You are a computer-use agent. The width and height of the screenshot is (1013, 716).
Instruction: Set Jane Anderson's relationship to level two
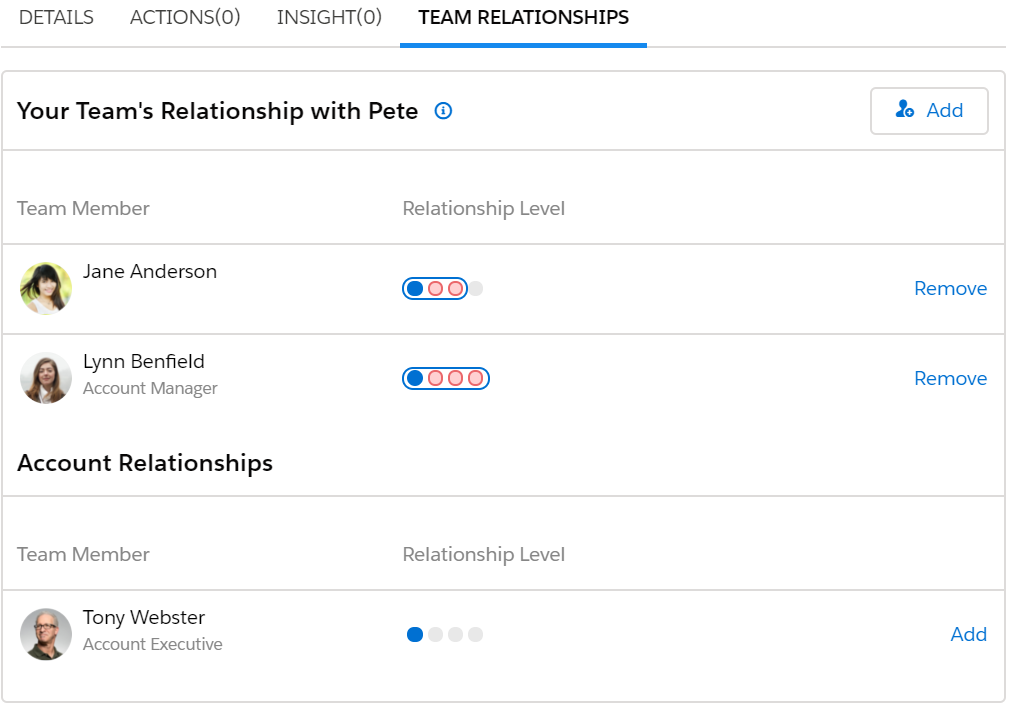point(435,289)
